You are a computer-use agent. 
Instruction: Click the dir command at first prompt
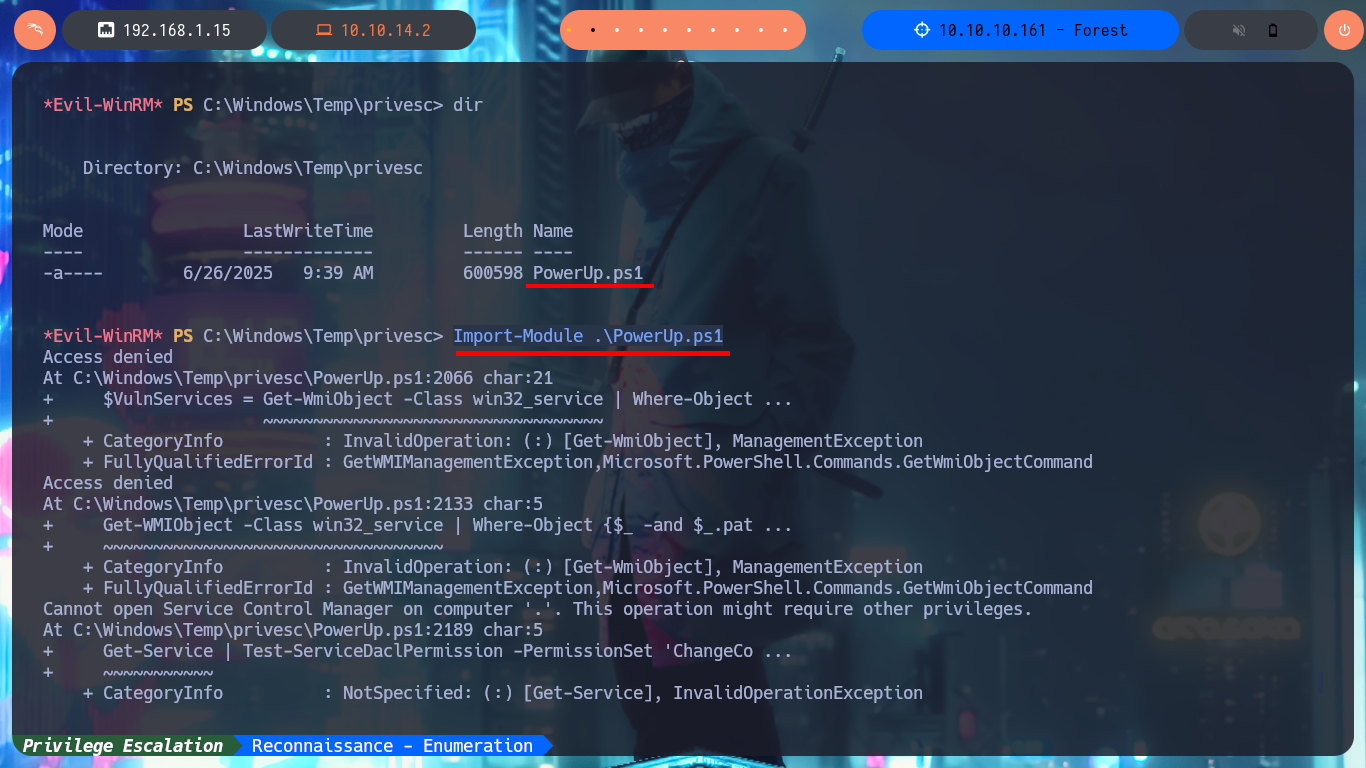pyautogui.click(x=468, y=105)
